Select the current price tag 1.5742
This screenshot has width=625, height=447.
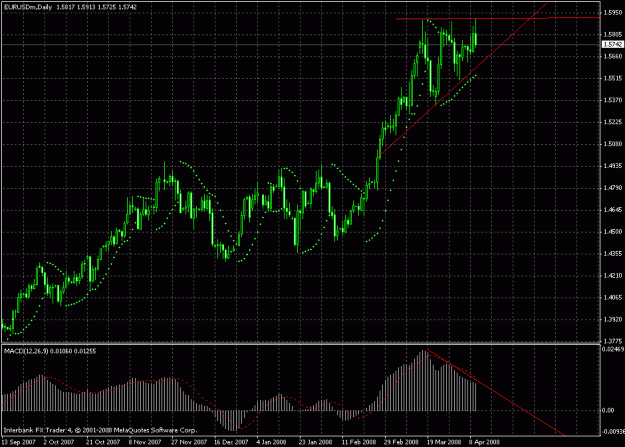[613, 44]
